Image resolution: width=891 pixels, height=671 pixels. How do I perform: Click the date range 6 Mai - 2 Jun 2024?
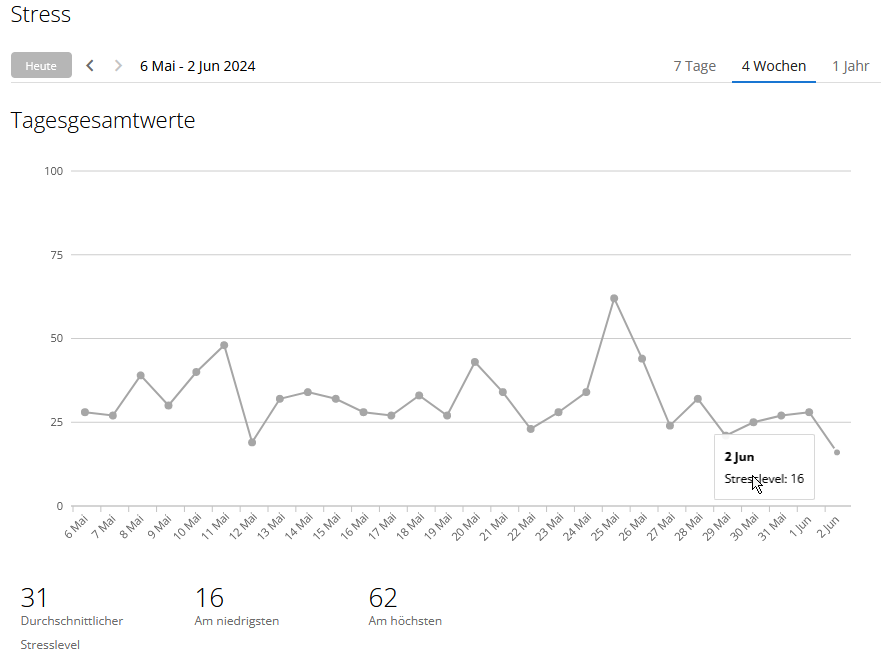198,66
